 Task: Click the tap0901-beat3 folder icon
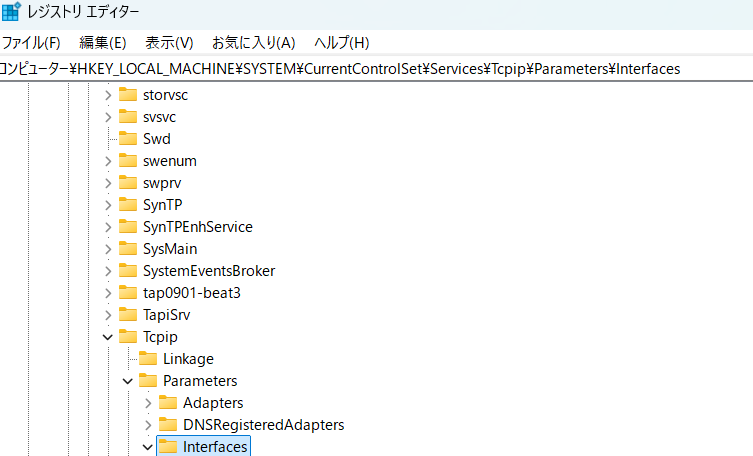click(128, 292)
